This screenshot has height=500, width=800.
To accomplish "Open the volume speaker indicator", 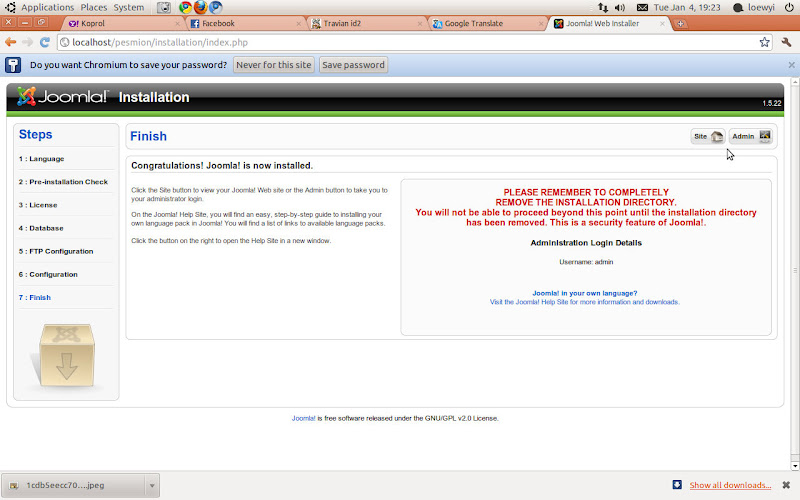I will 620,8.
